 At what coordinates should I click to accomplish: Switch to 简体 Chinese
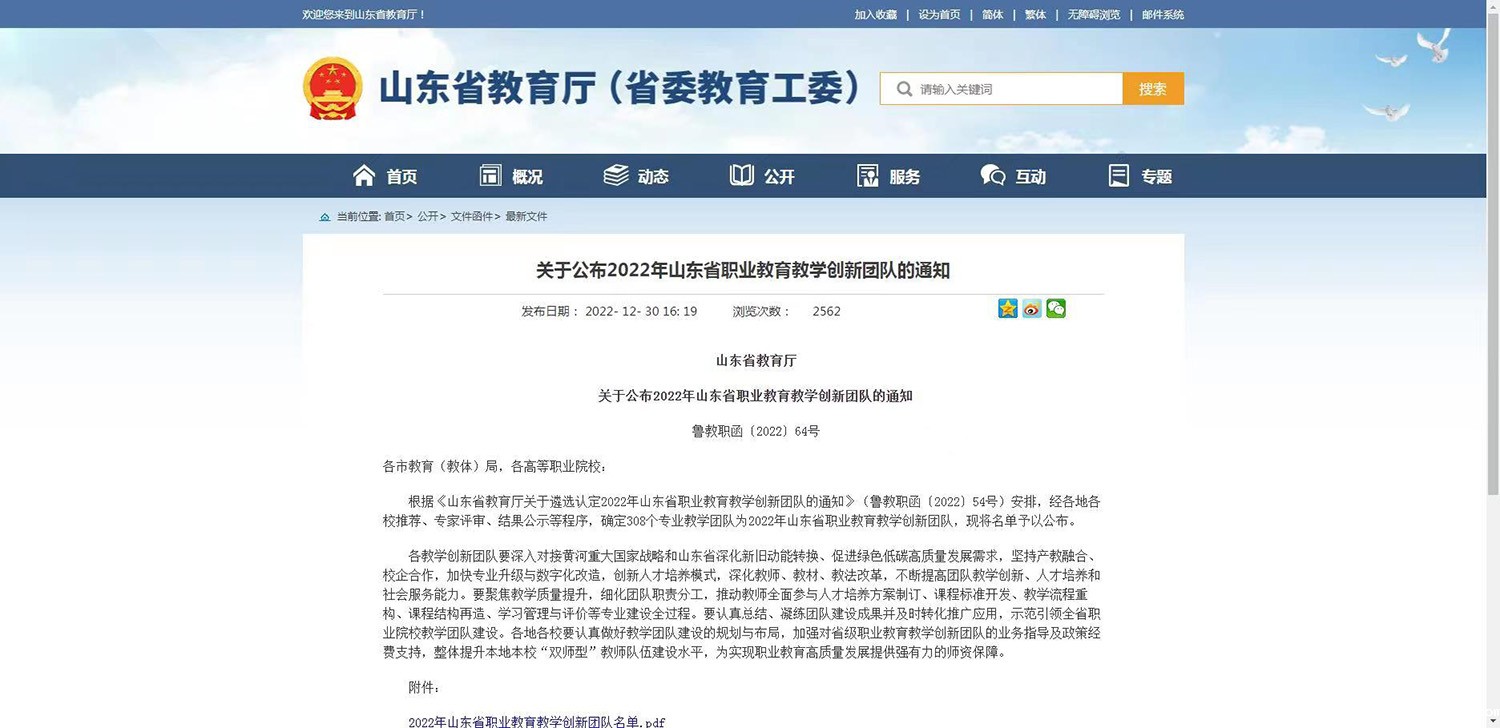click(992, 15)
